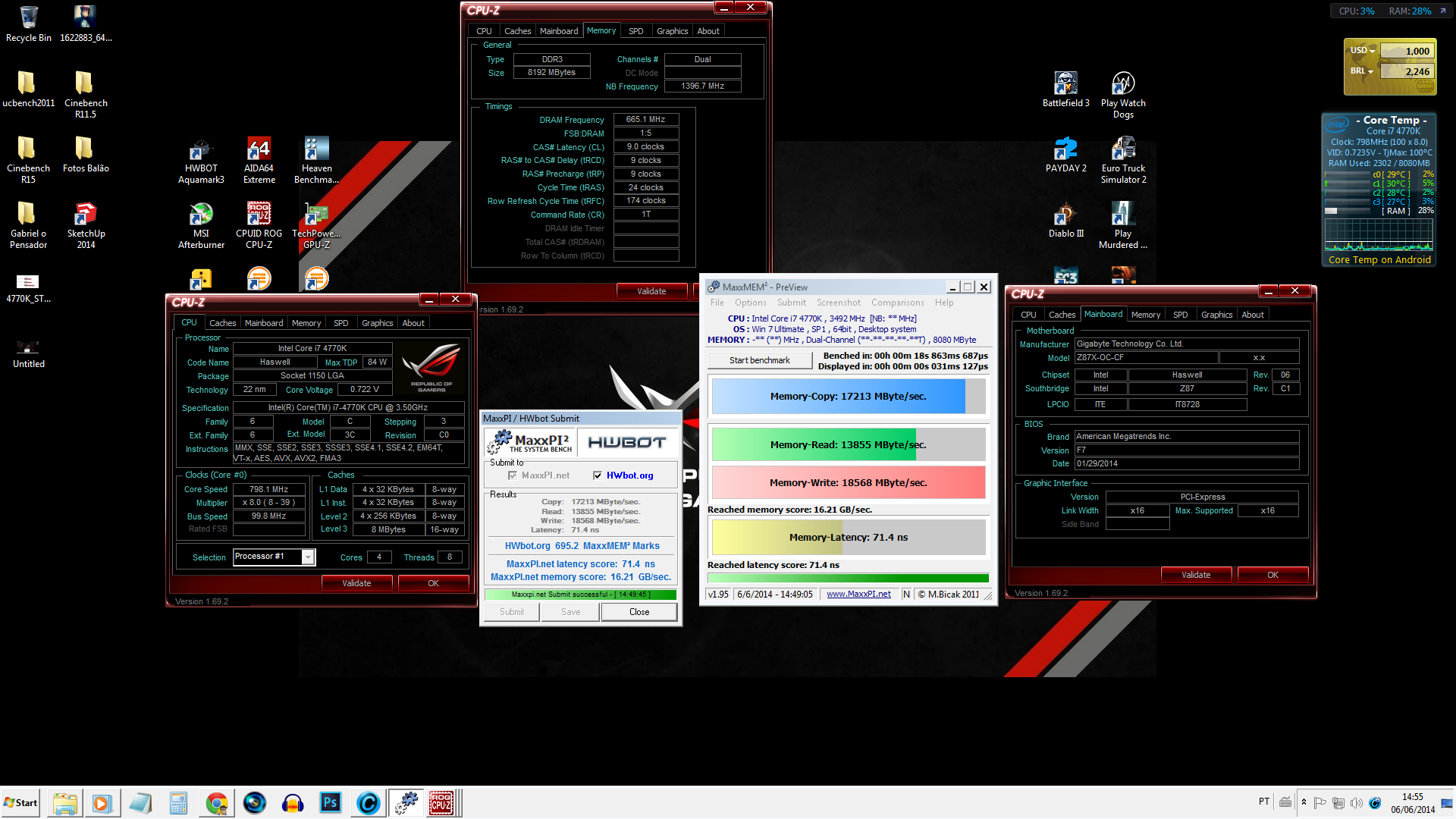Viewport: 1456px width, 819px height.
Task: Open the MaxxMEM File menu
Action: pos(717,303)
